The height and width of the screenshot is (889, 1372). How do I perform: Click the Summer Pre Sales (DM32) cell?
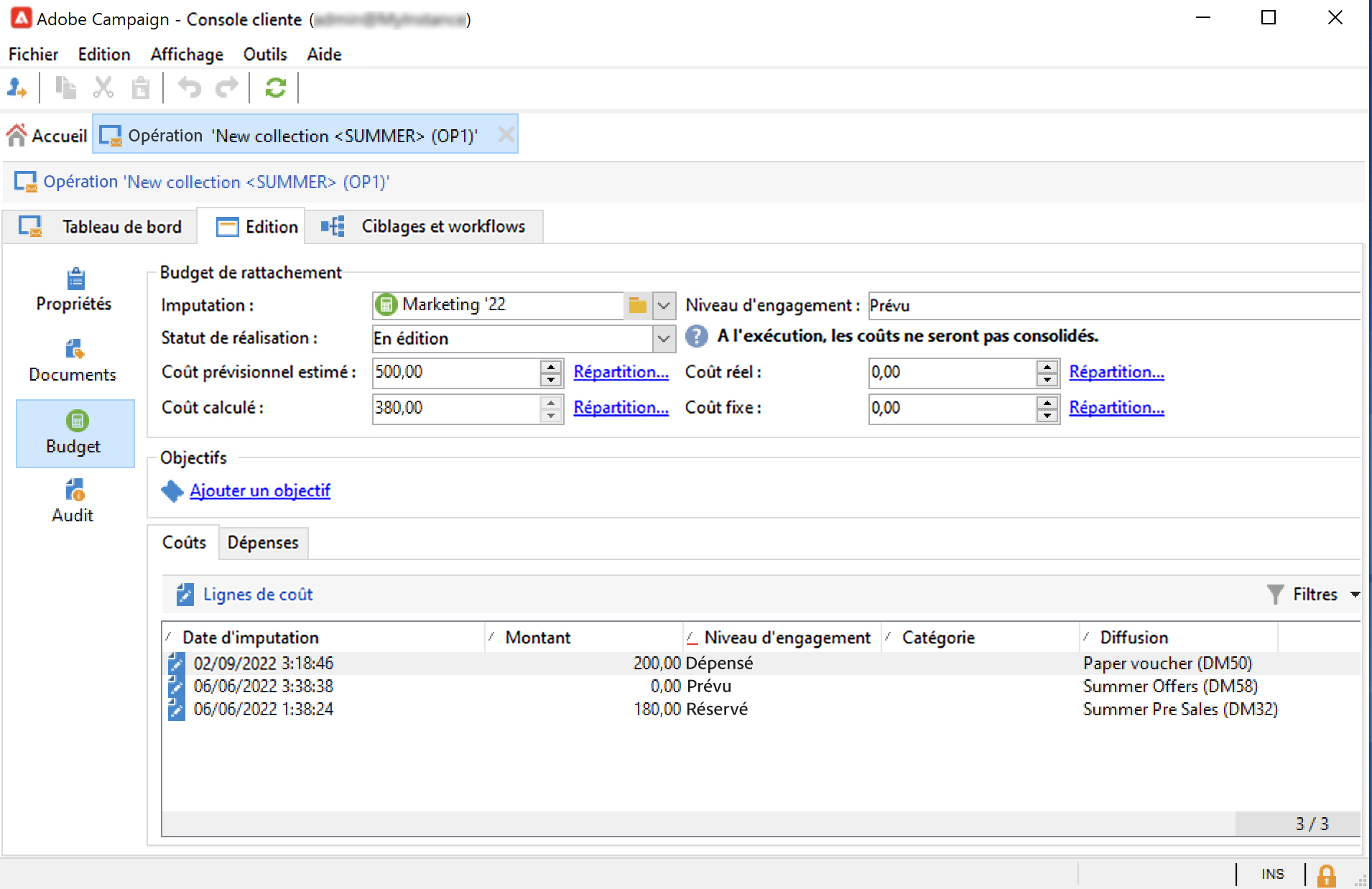1180,709
